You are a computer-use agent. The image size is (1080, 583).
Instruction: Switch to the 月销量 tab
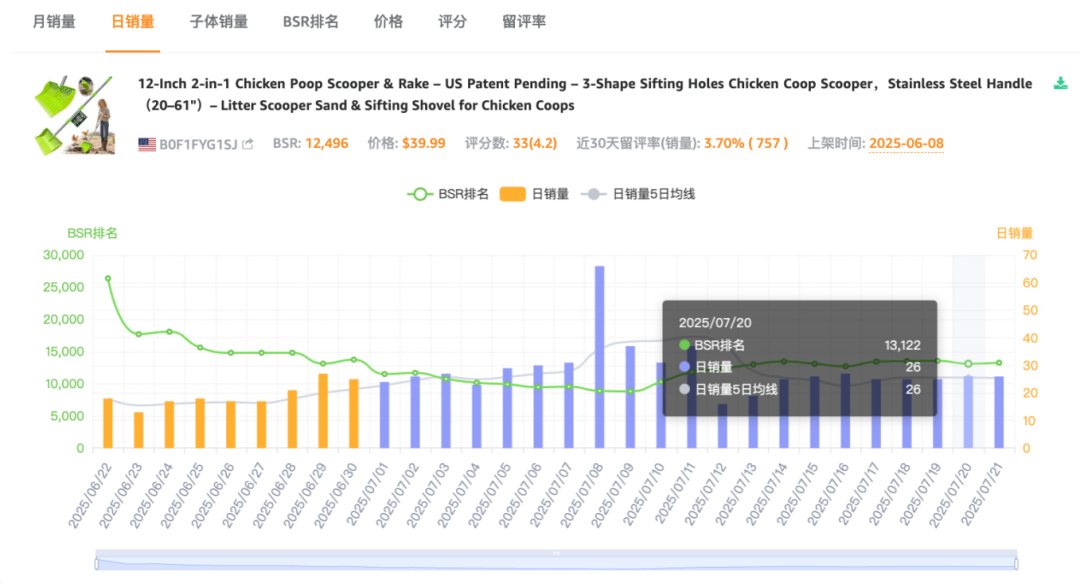click(x=54, y=22)
